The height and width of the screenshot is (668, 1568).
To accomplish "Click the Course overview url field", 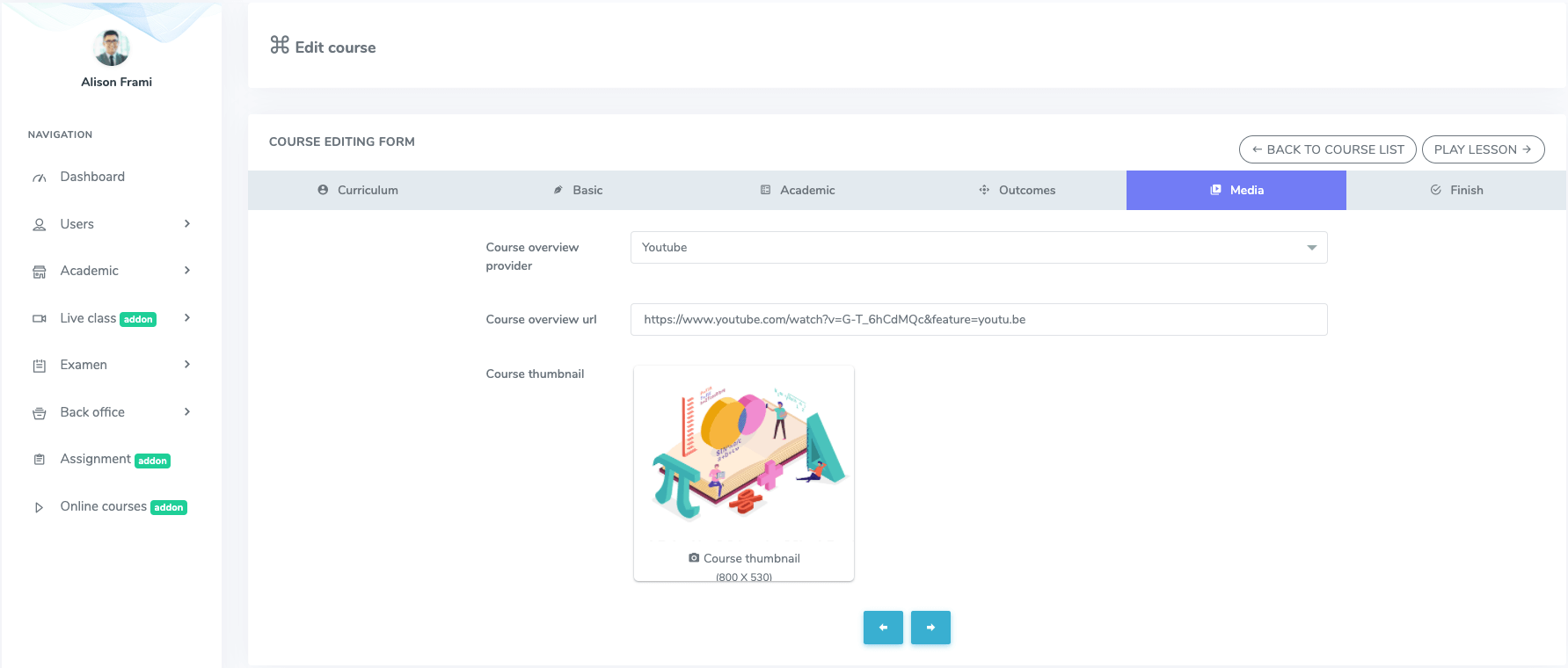I will pyautogui.click(x=978, y=320).
